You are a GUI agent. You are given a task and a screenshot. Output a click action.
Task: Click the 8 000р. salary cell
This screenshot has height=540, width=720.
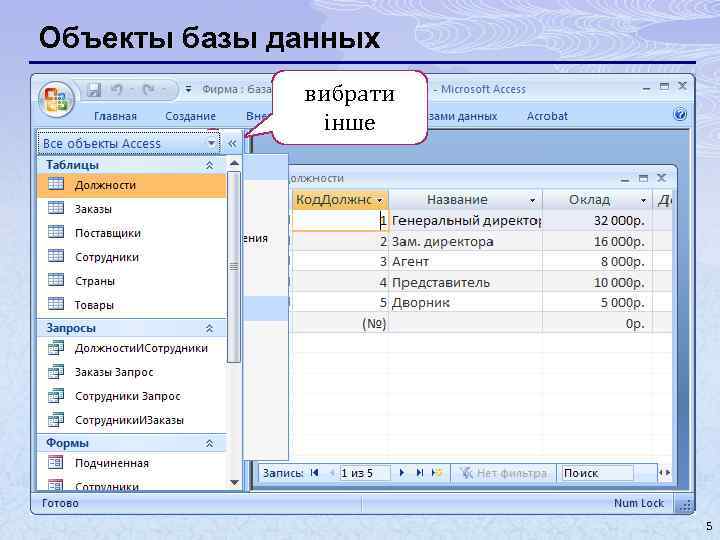point(597,261)
